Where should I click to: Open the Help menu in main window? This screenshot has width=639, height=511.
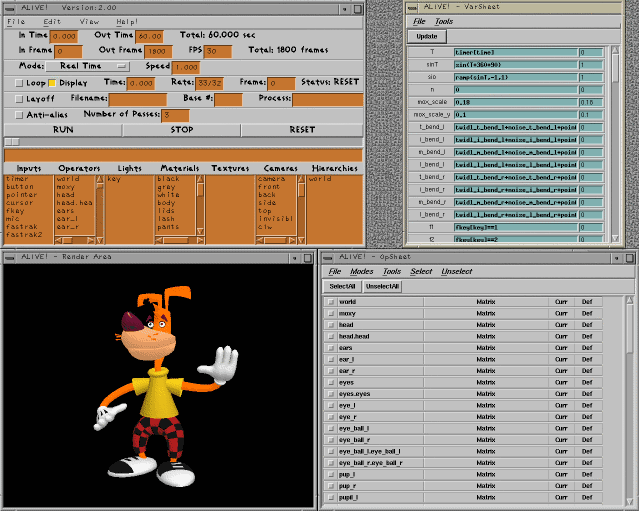click(127, 21)
